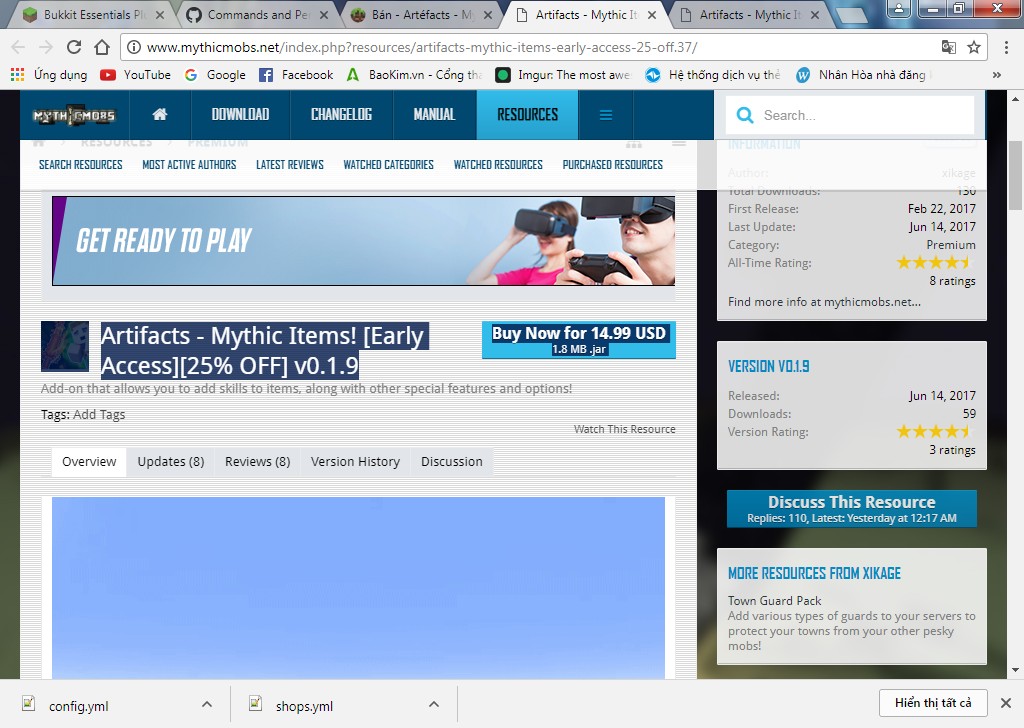This screenshot has width=1024, height=728.
Task: Click Hiển thị tất cả downloads button
Action: point(933,703)
